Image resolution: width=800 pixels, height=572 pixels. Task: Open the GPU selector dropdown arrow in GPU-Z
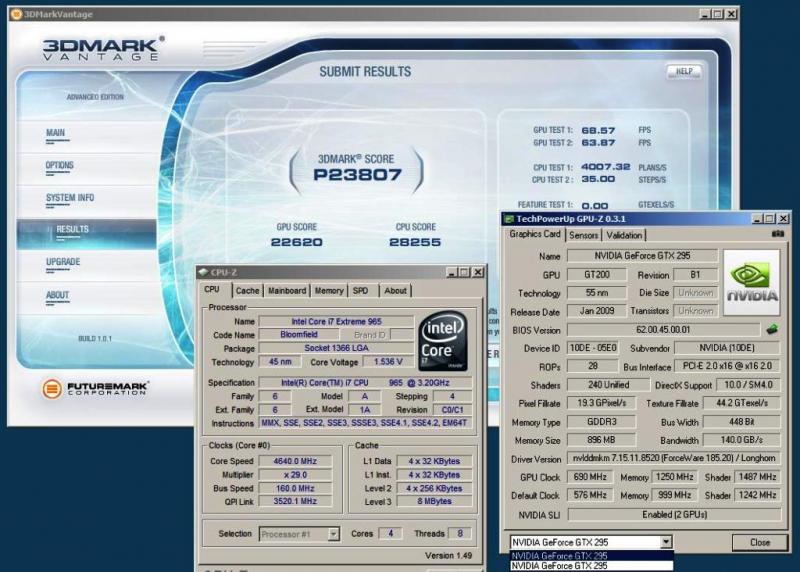pos(666,542)
